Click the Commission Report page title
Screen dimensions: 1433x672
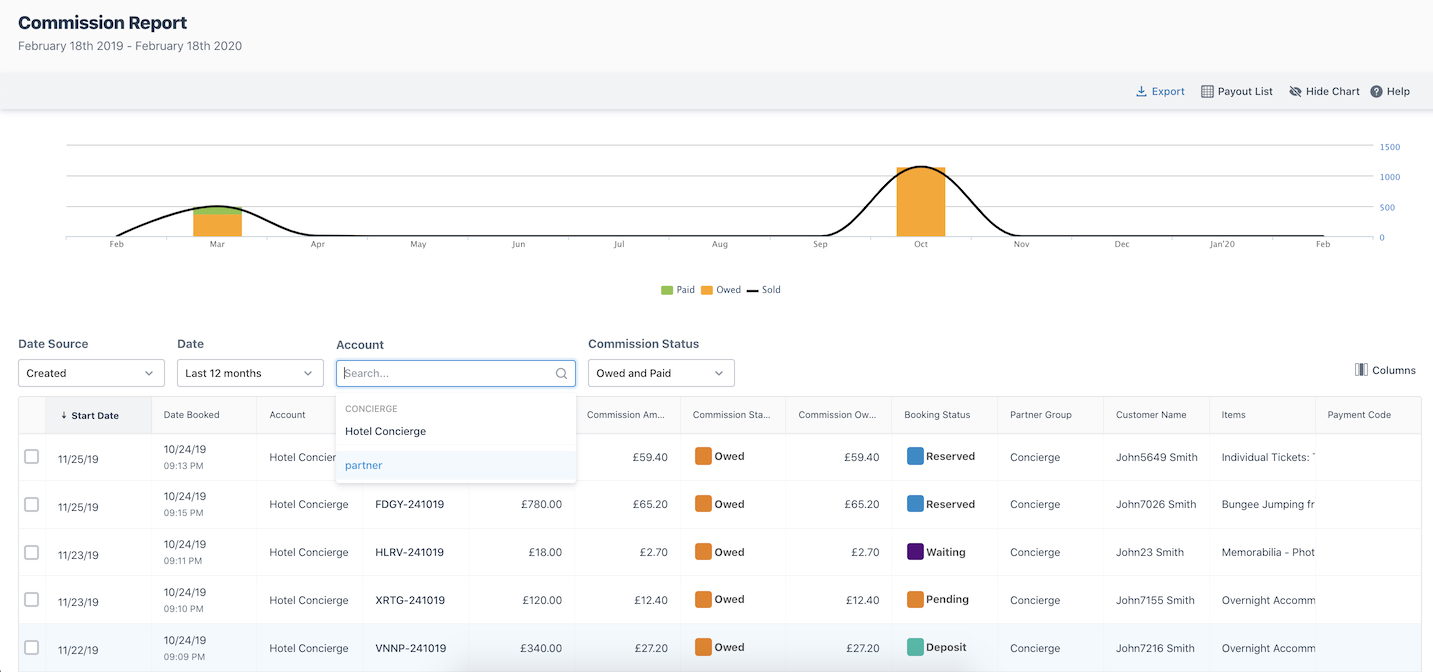[102, 23]
